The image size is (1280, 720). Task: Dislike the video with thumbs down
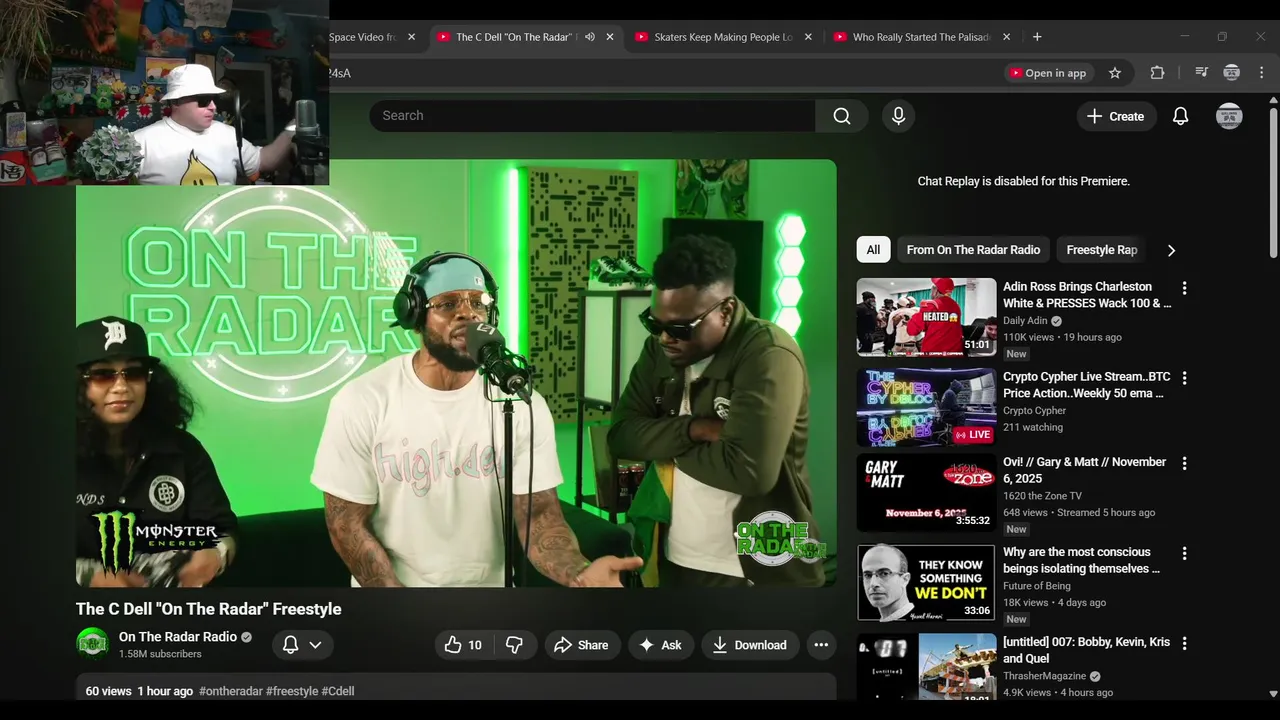tap(514, 645)
